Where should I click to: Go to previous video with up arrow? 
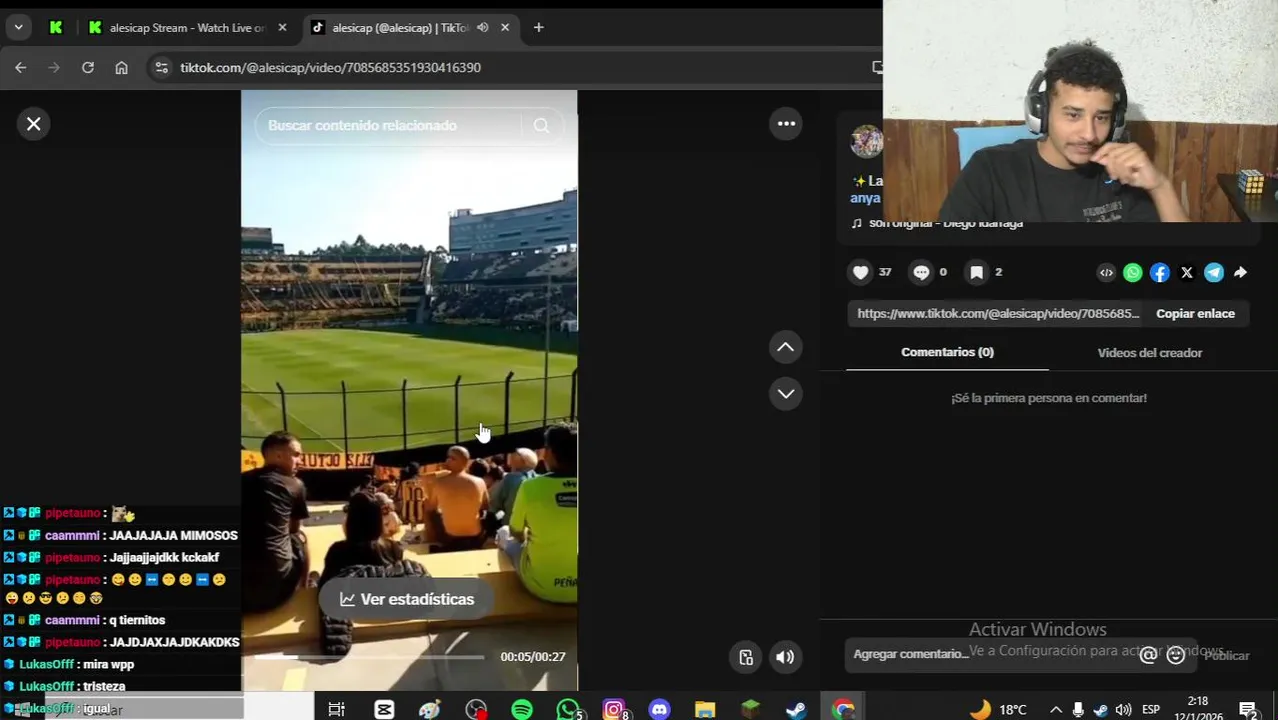click(786, 347)
